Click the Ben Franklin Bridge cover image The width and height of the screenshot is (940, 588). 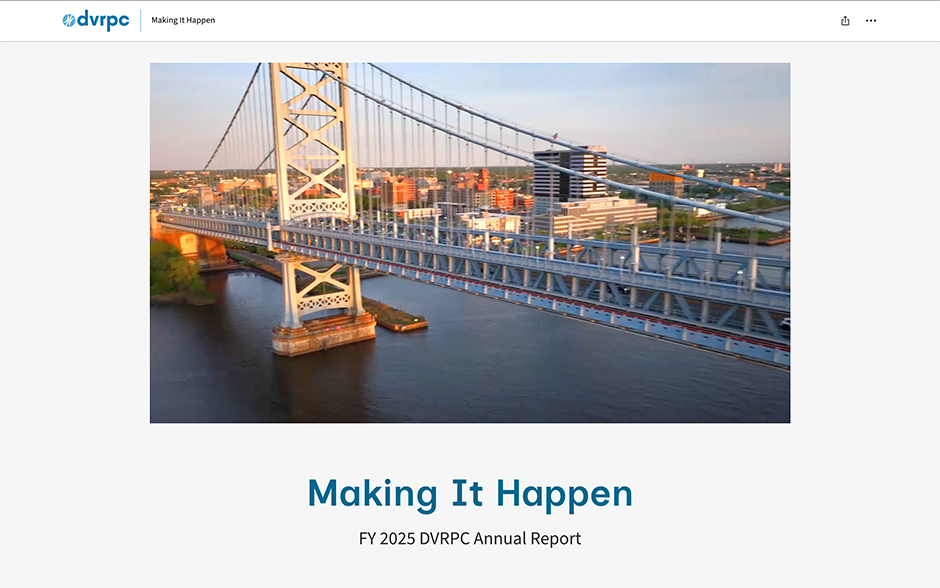coord(470,241)
